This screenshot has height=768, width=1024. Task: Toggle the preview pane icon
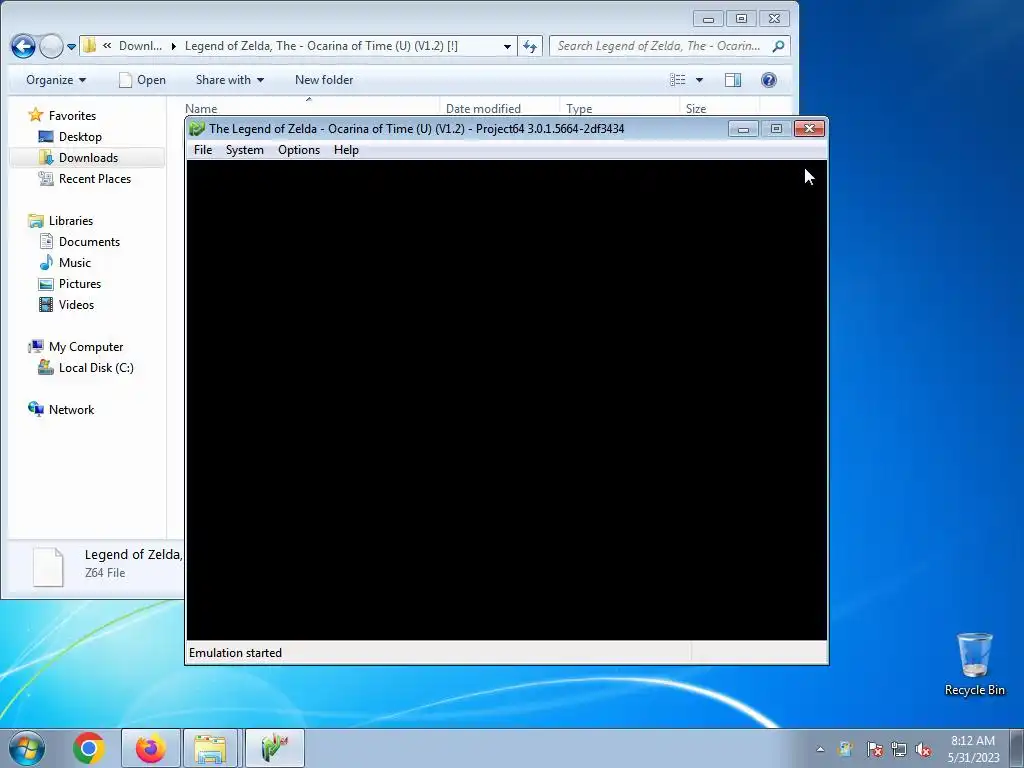pos(733,80)
